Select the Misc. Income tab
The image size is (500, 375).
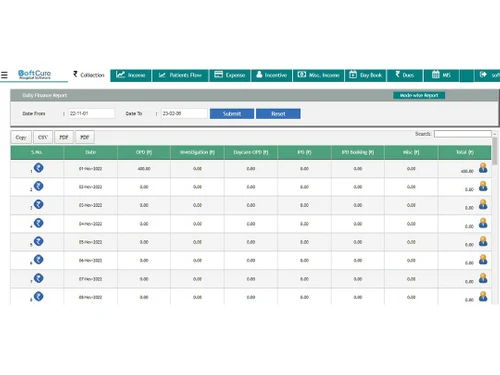click(x=318, y=75)
